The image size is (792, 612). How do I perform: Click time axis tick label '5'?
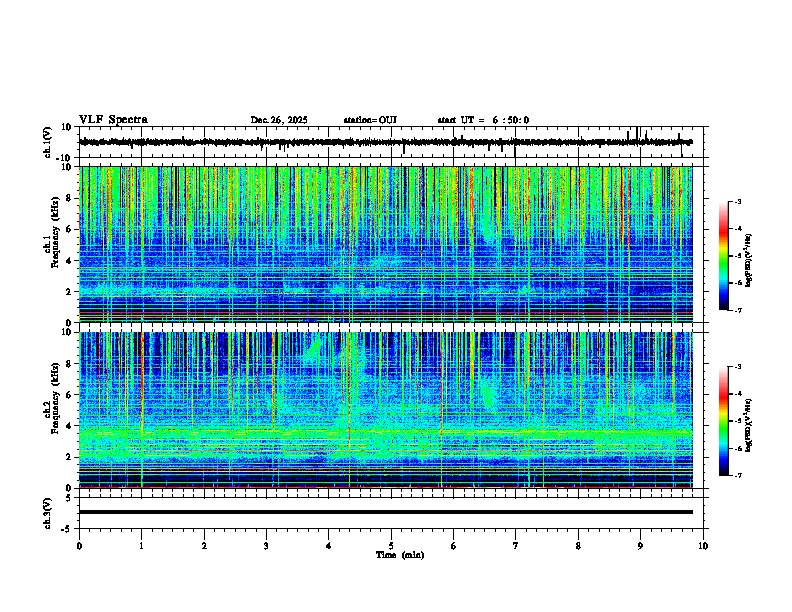391,545
